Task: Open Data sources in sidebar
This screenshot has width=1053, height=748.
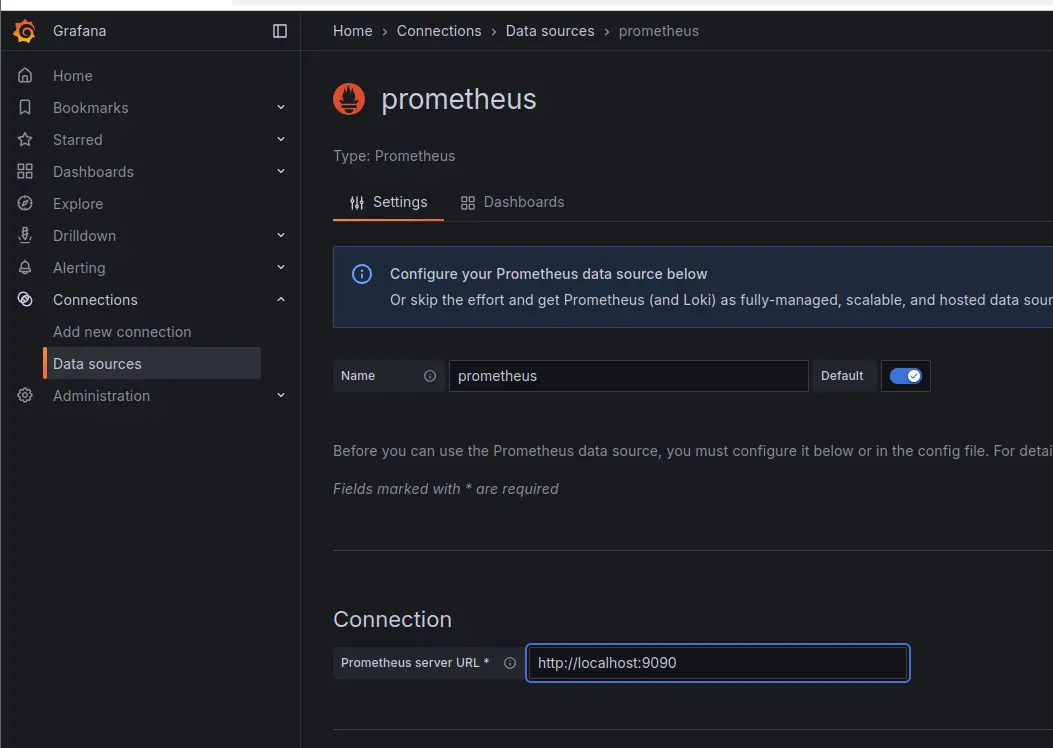Action: [97, 364]
